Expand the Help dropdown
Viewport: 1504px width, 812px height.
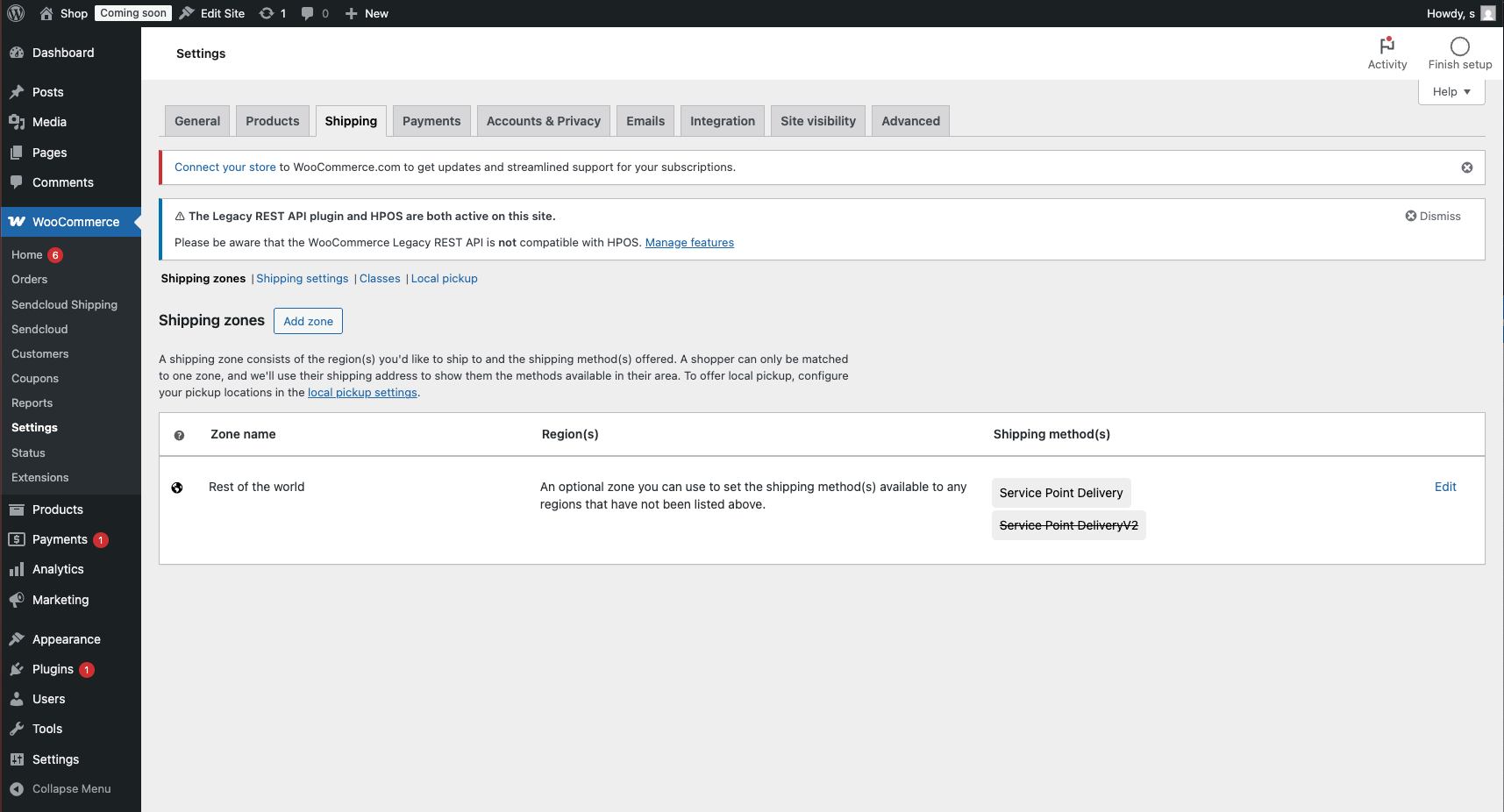pos(1451,91)
